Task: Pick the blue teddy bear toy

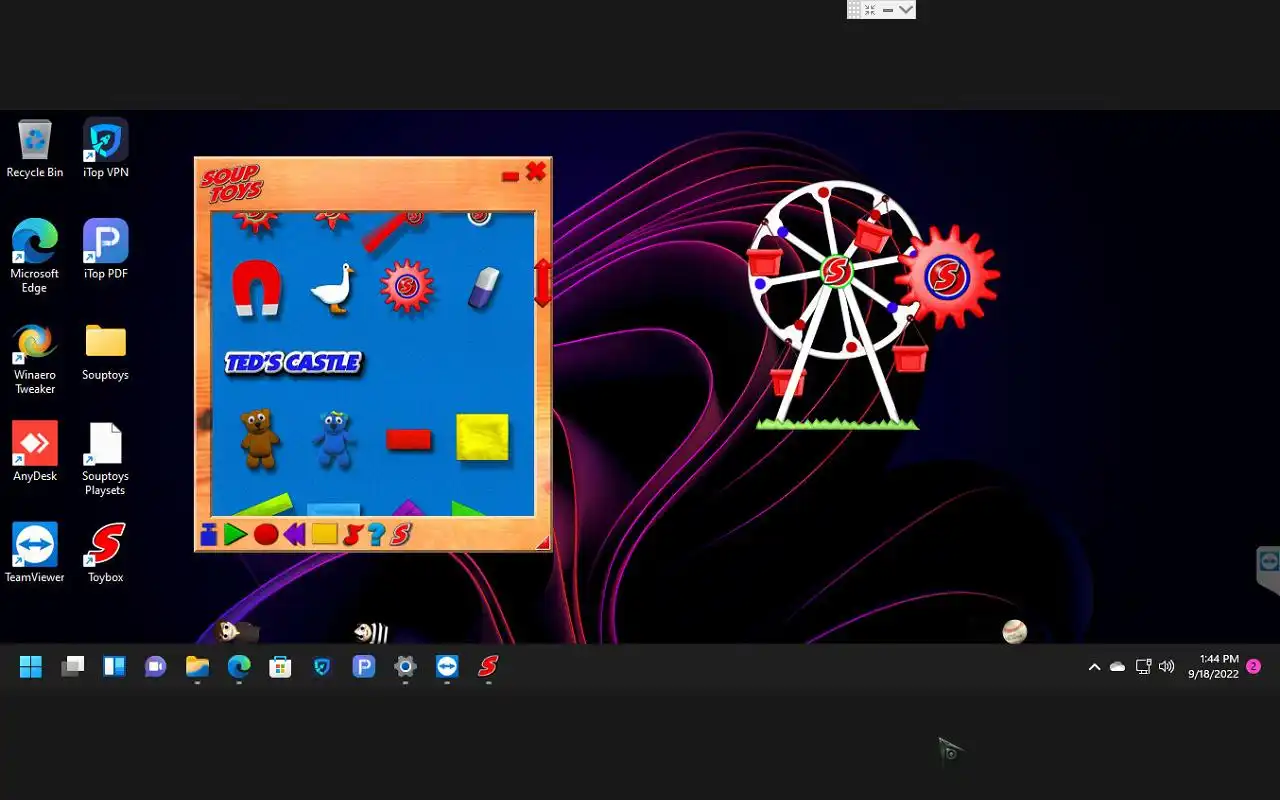Action: tap(334, 438)
